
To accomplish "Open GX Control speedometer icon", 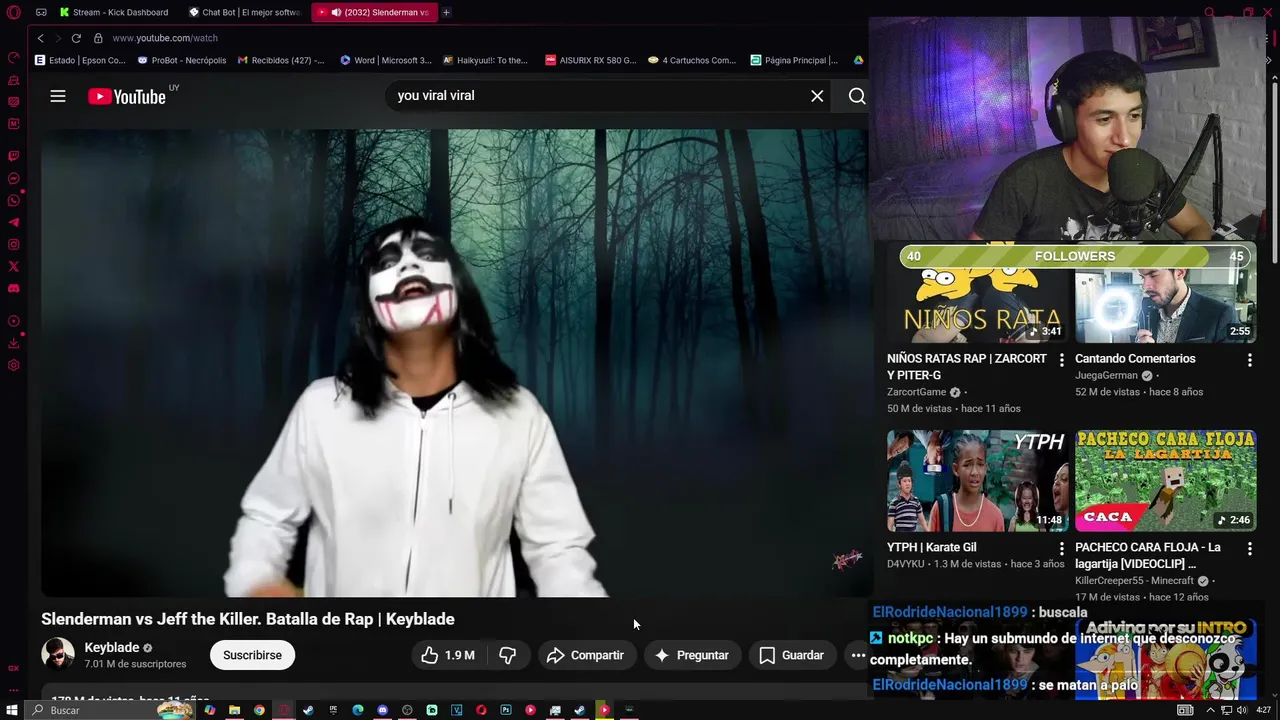I will pyautogui.click(x=13, y=58).
